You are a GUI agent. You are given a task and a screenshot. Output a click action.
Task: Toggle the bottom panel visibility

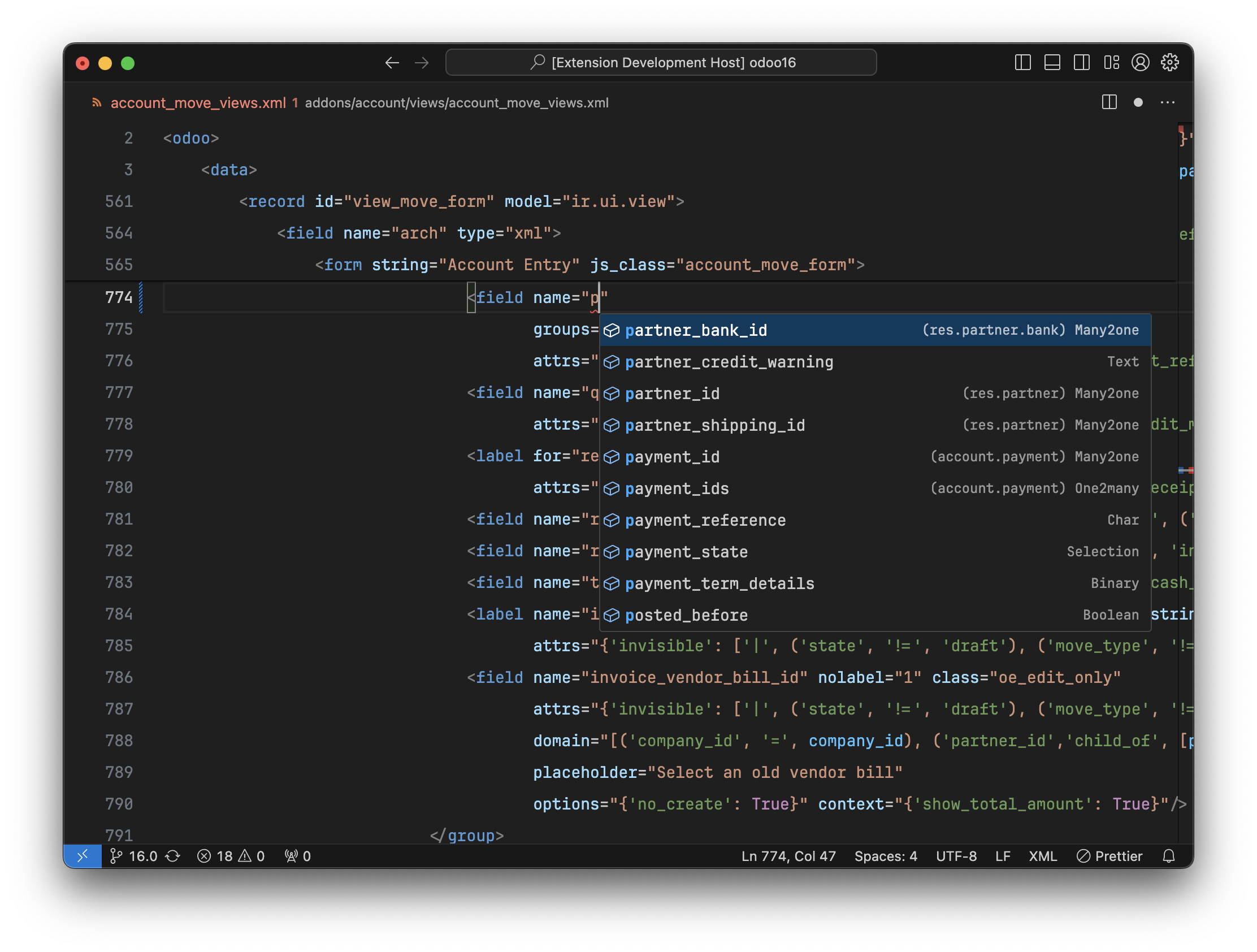tap(1052, 63)
